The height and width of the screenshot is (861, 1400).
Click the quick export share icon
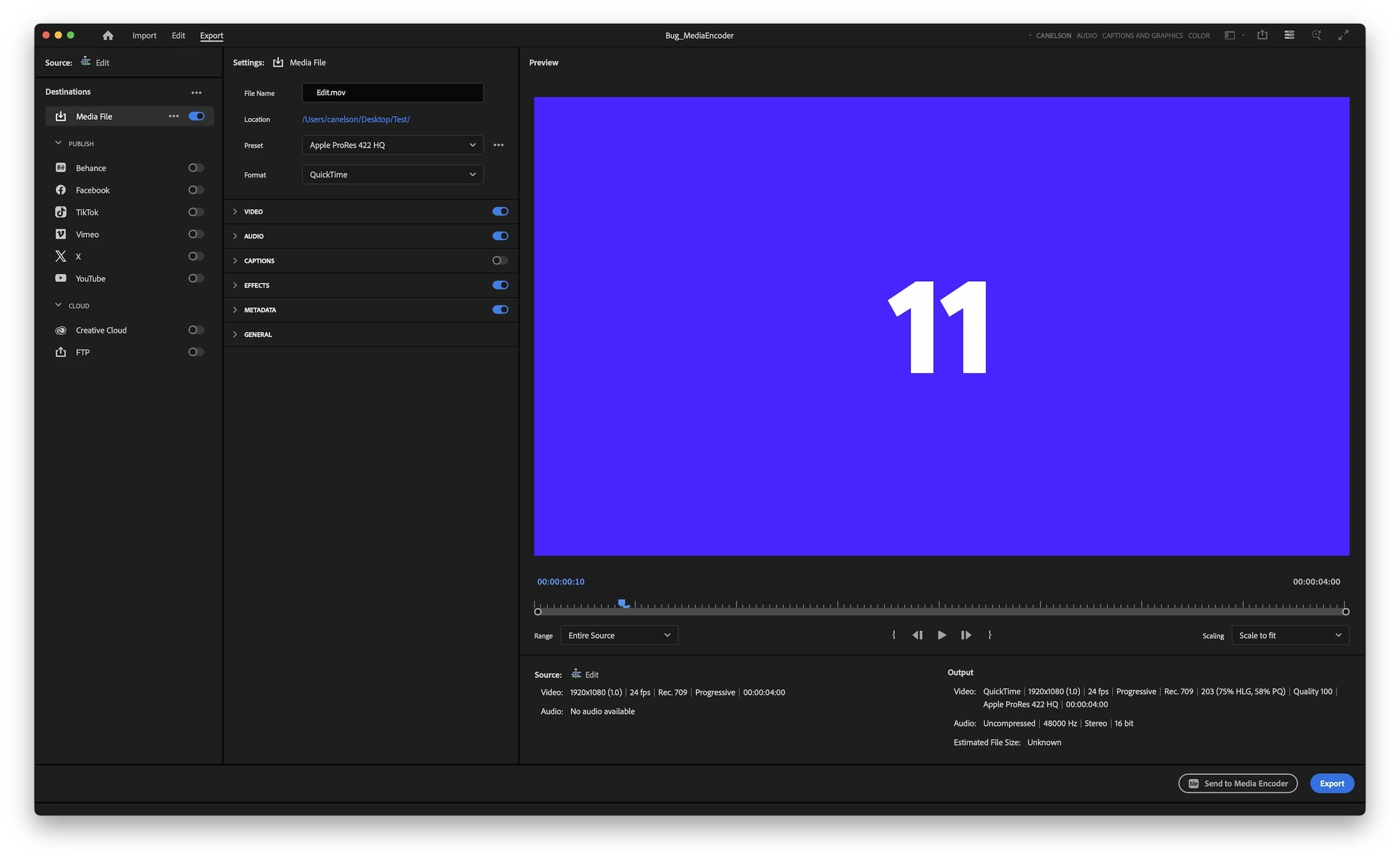point(1262,35)
